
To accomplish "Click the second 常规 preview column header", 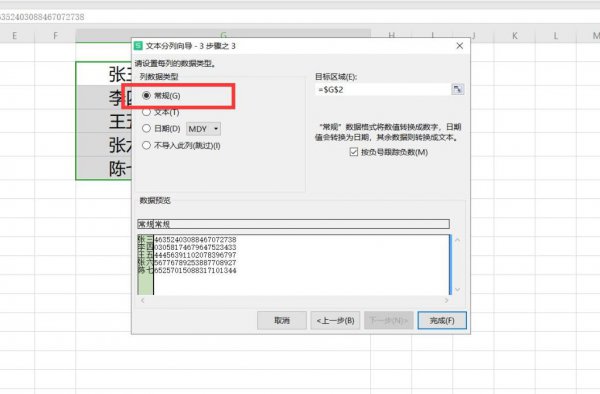I will click(162, 224).
